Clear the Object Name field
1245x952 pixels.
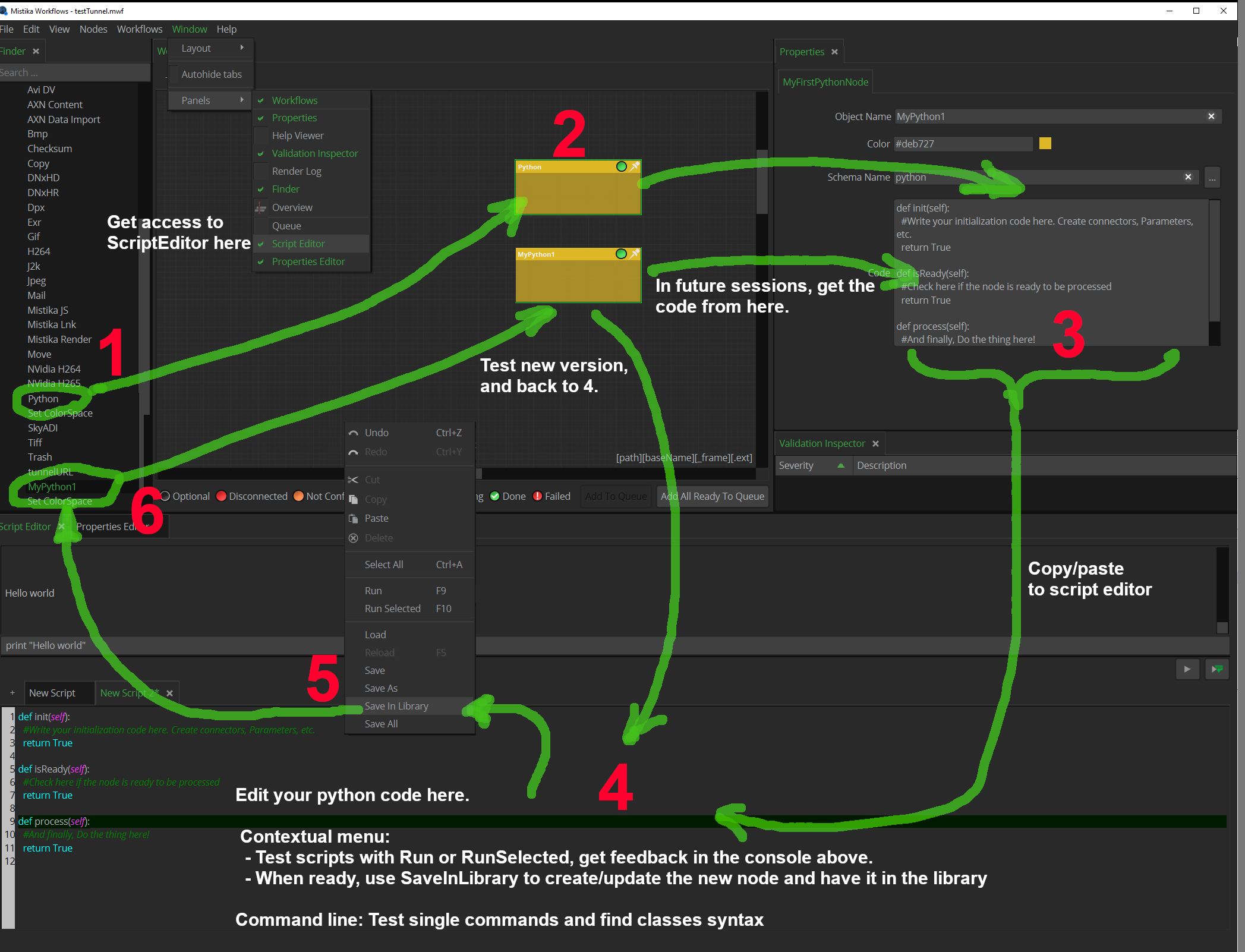coord(1211,116)
